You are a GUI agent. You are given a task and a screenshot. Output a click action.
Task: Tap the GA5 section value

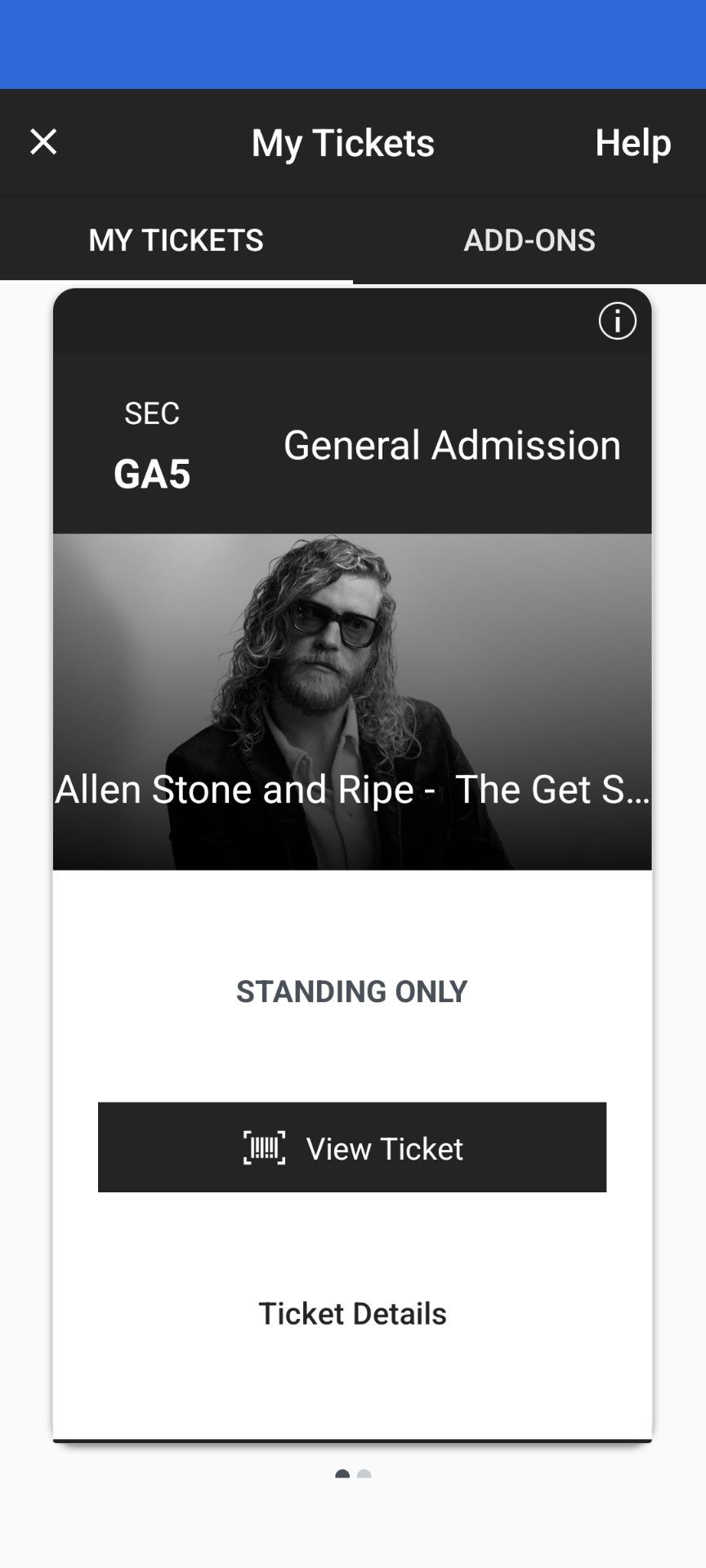(152, 474)
